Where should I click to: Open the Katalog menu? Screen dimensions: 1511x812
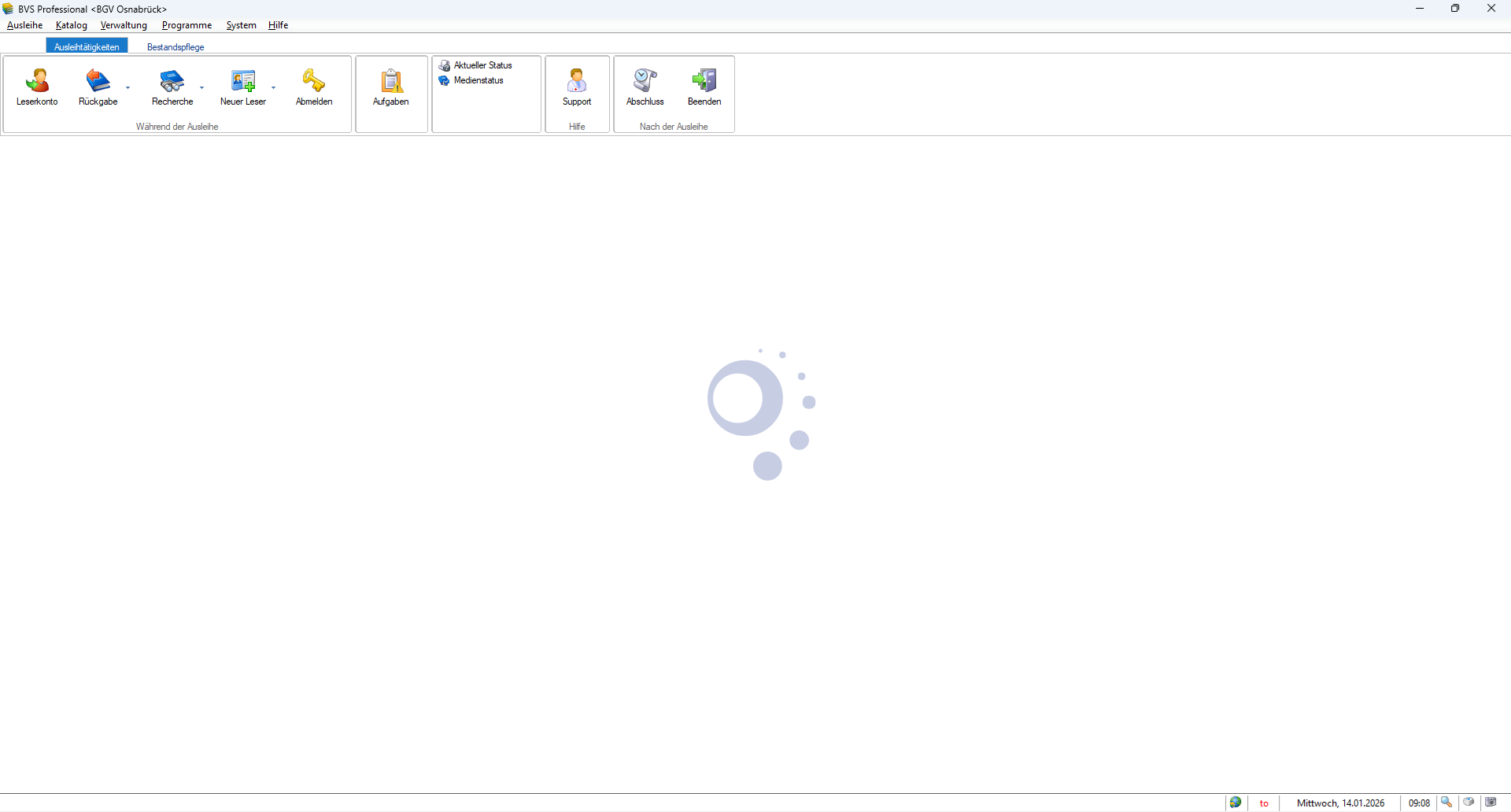(72, 25)
